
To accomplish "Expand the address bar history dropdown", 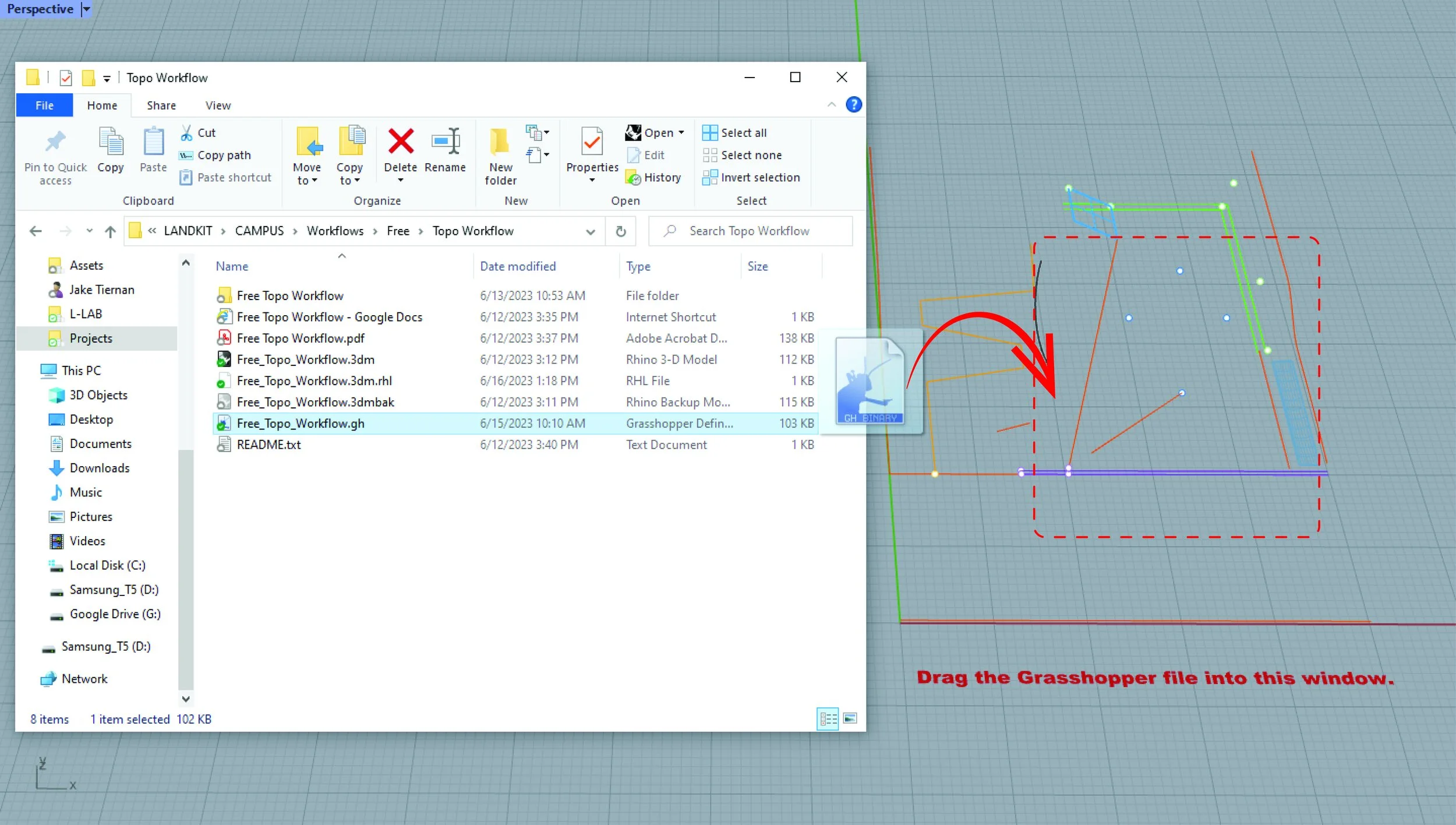I will [x=591, y=231].
